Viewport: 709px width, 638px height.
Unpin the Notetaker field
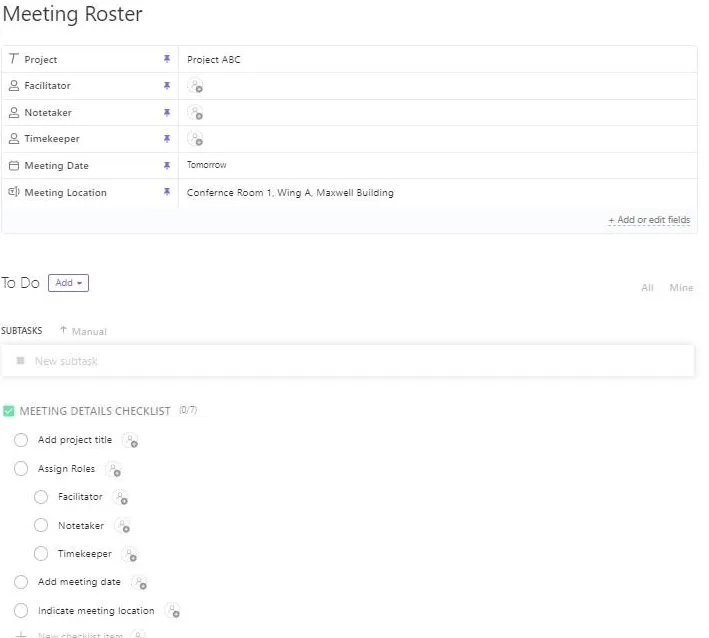coord(167,112)
